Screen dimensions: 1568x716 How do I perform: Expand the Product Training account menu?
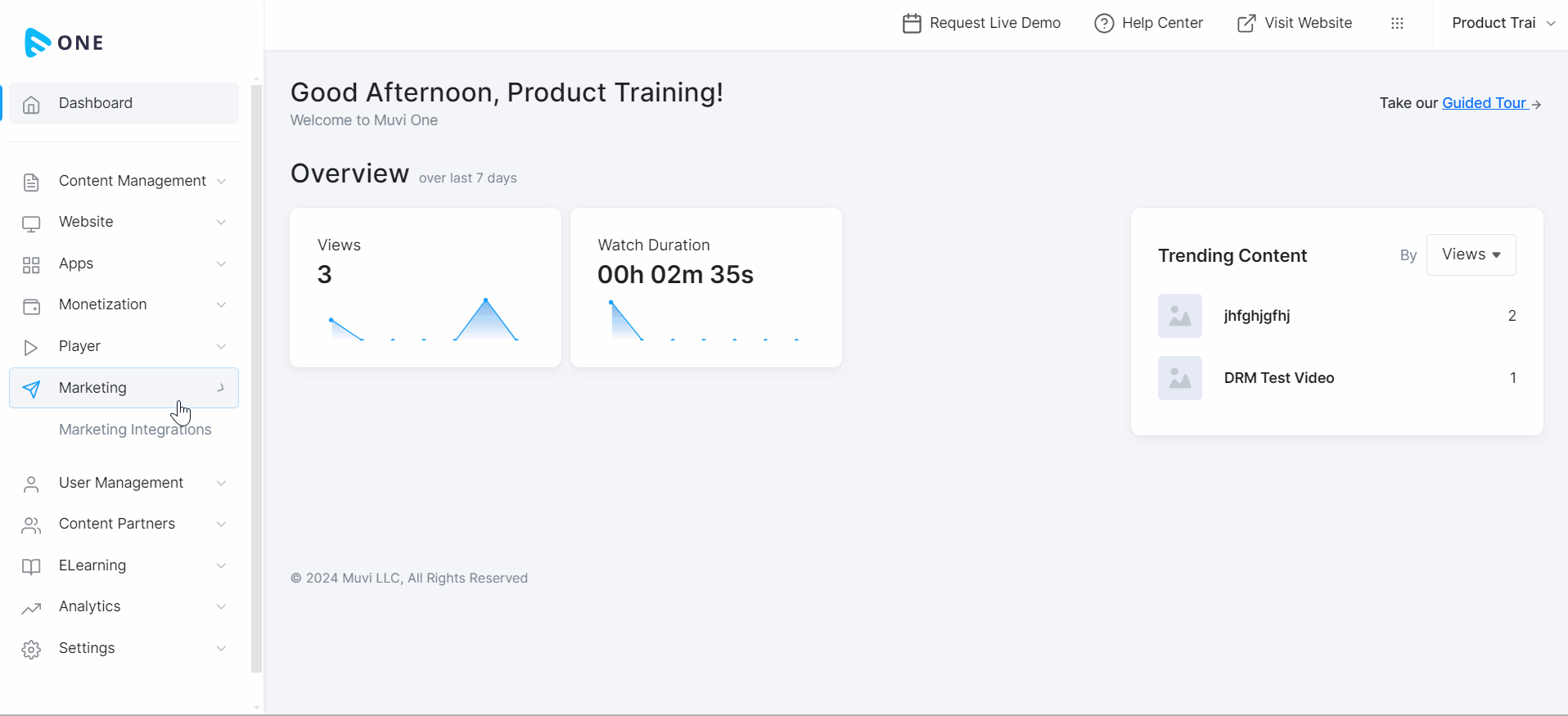(x=1503, y=23)
